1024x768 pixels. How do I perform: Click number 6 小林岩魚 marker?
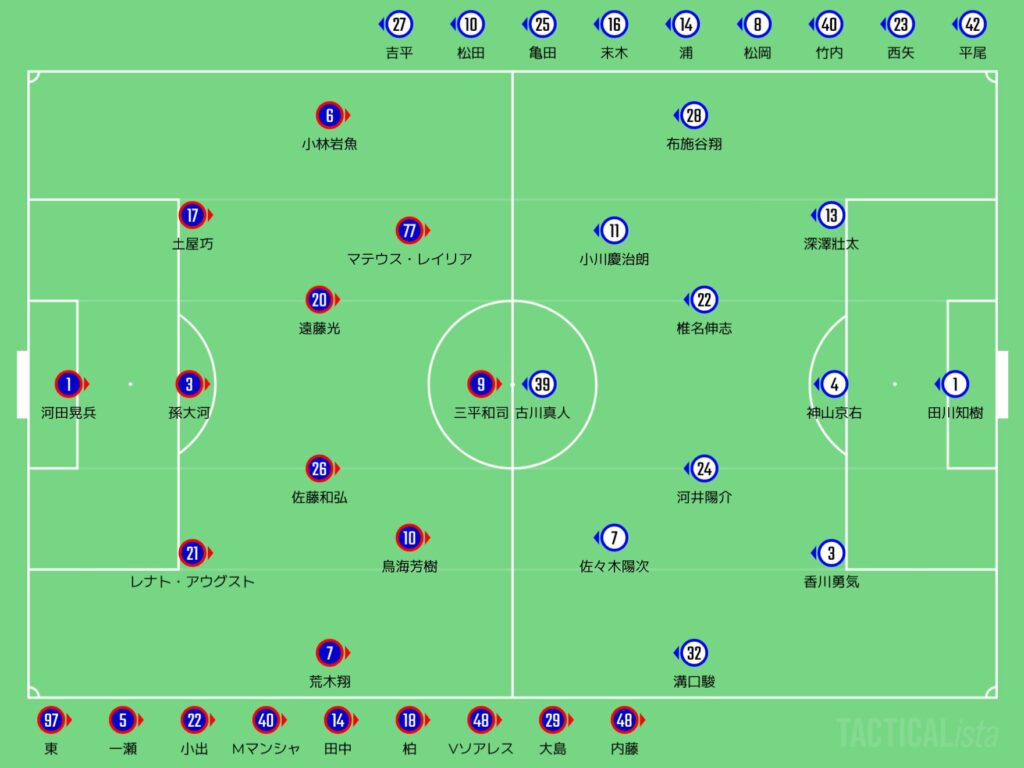click(x=330, y=116)
